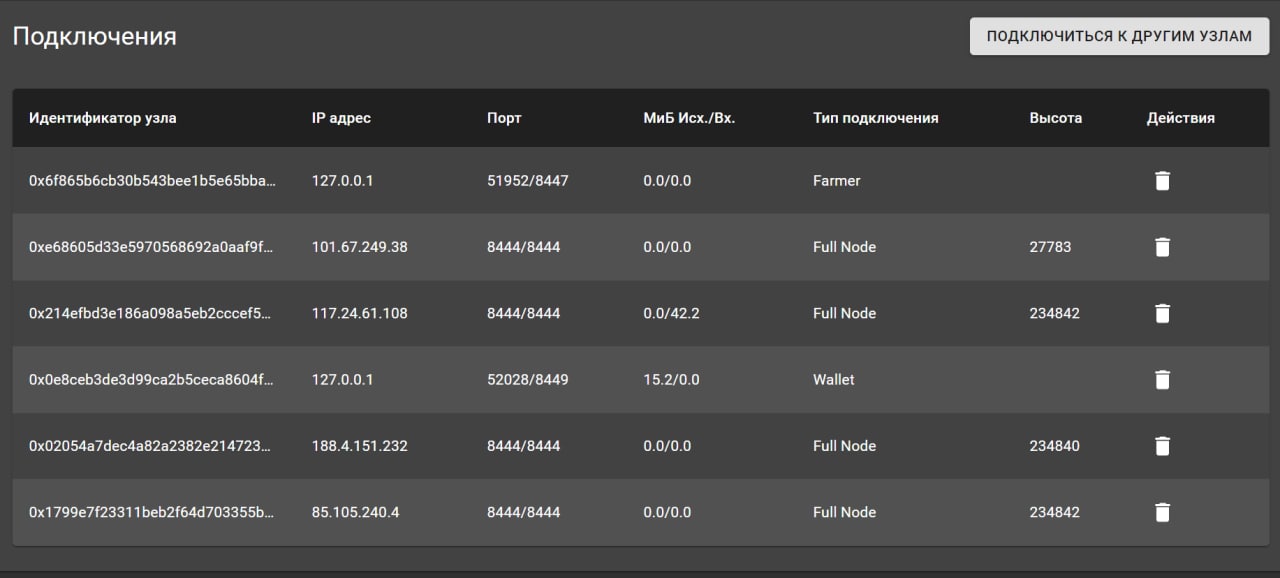Click height 234842 in the 117.24.61.108 row

click(1055, 313)
